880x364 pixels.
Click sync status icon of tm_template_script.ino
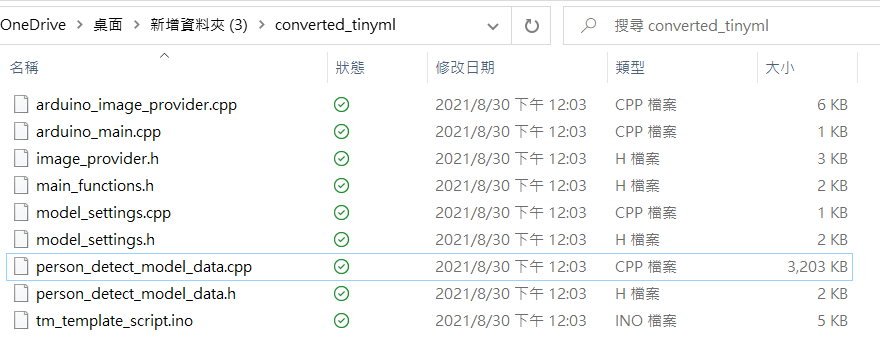click(x=341, y=320)
